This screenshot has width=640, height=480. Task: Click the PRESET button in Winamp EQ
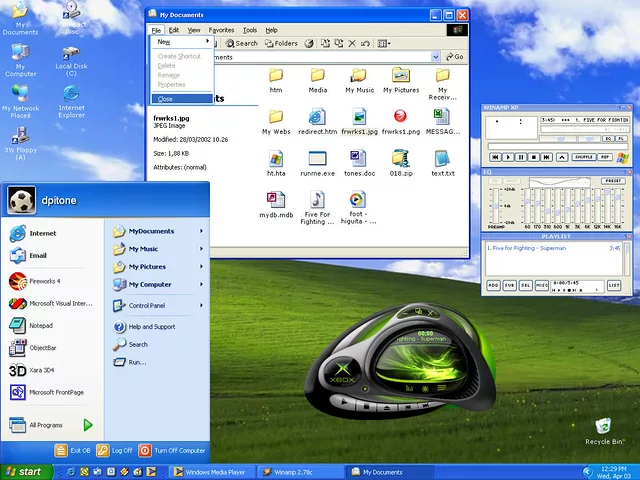(x=613, y=180)
